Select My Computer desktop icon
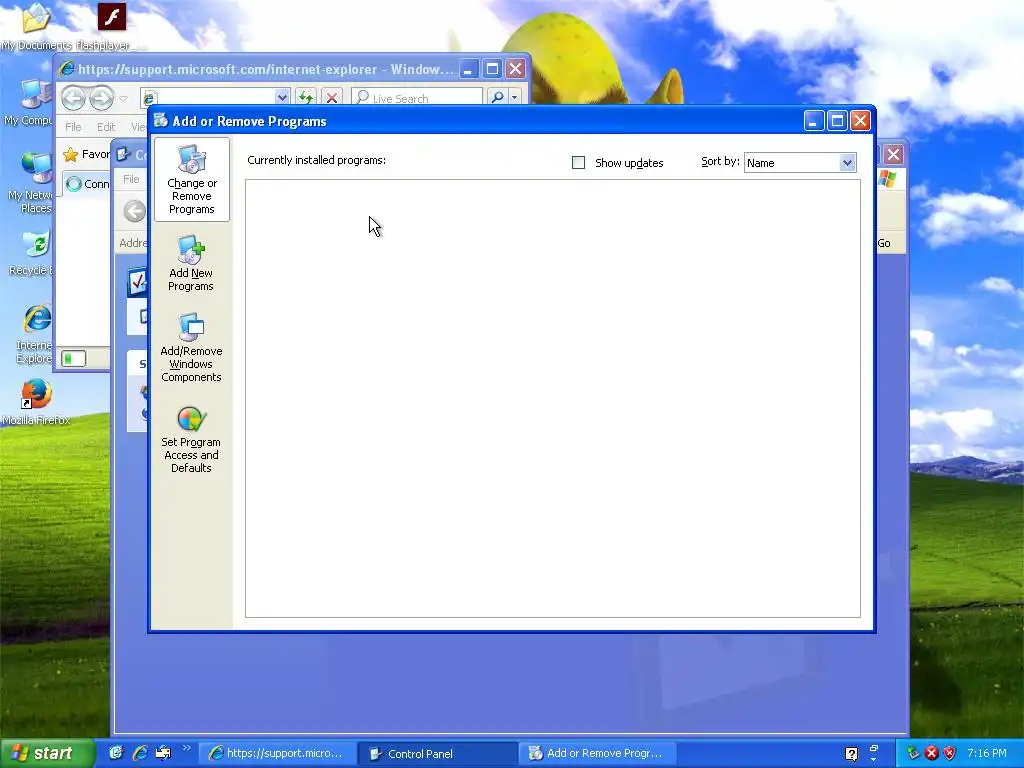 click(29, 103)
